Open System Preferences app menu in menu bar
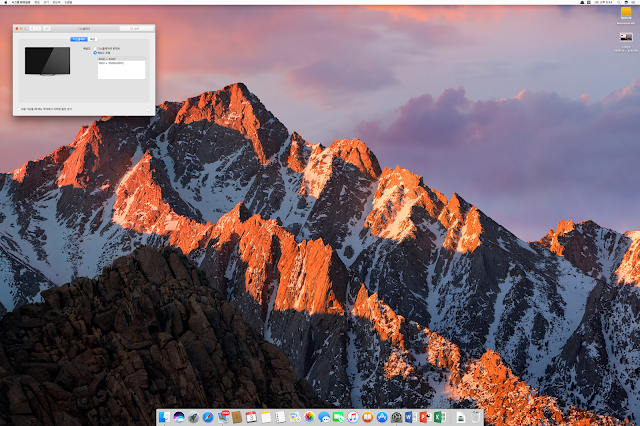The image size is (640, 426). (x=20, y=2)
